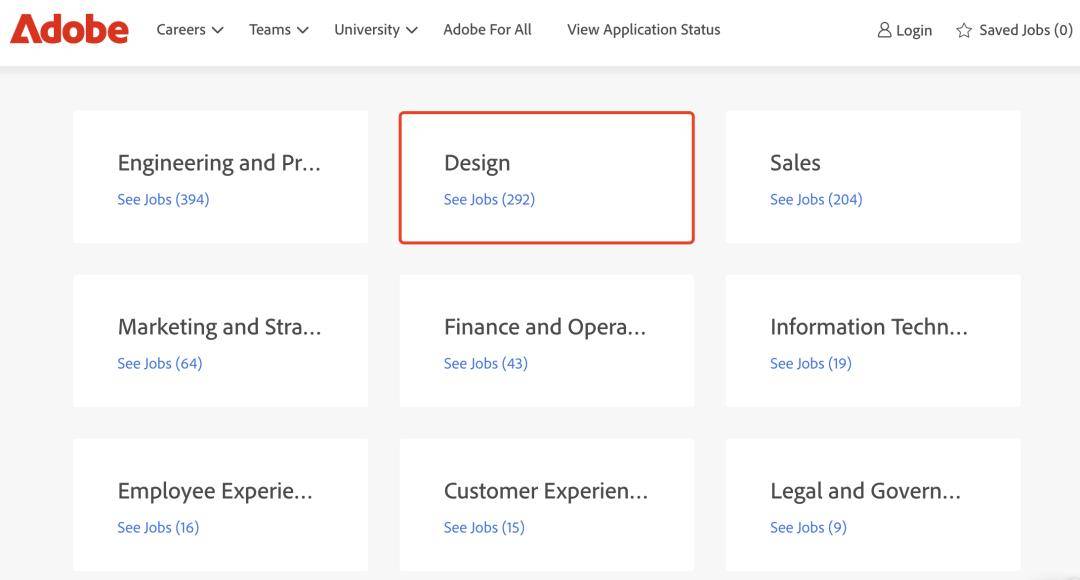
Task: Expand the Careers dropdown chevron
Action: tap(218, 30)
